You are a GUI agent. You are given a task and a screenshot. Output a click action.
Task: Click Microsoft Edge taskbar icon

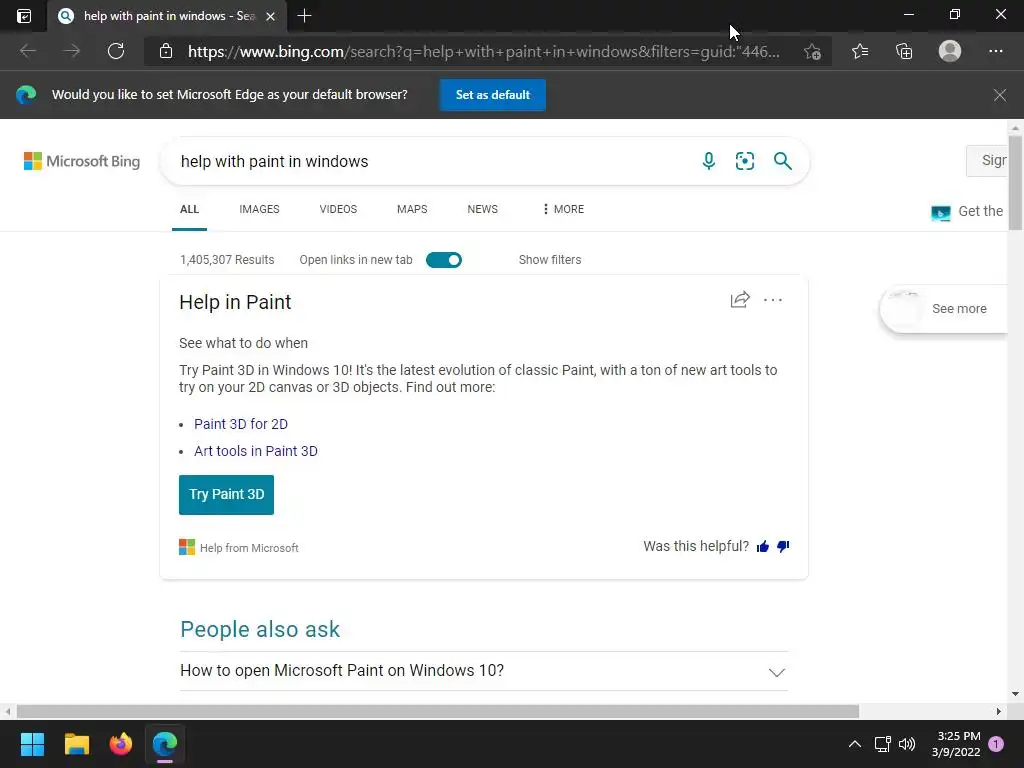tap(165, 744)
